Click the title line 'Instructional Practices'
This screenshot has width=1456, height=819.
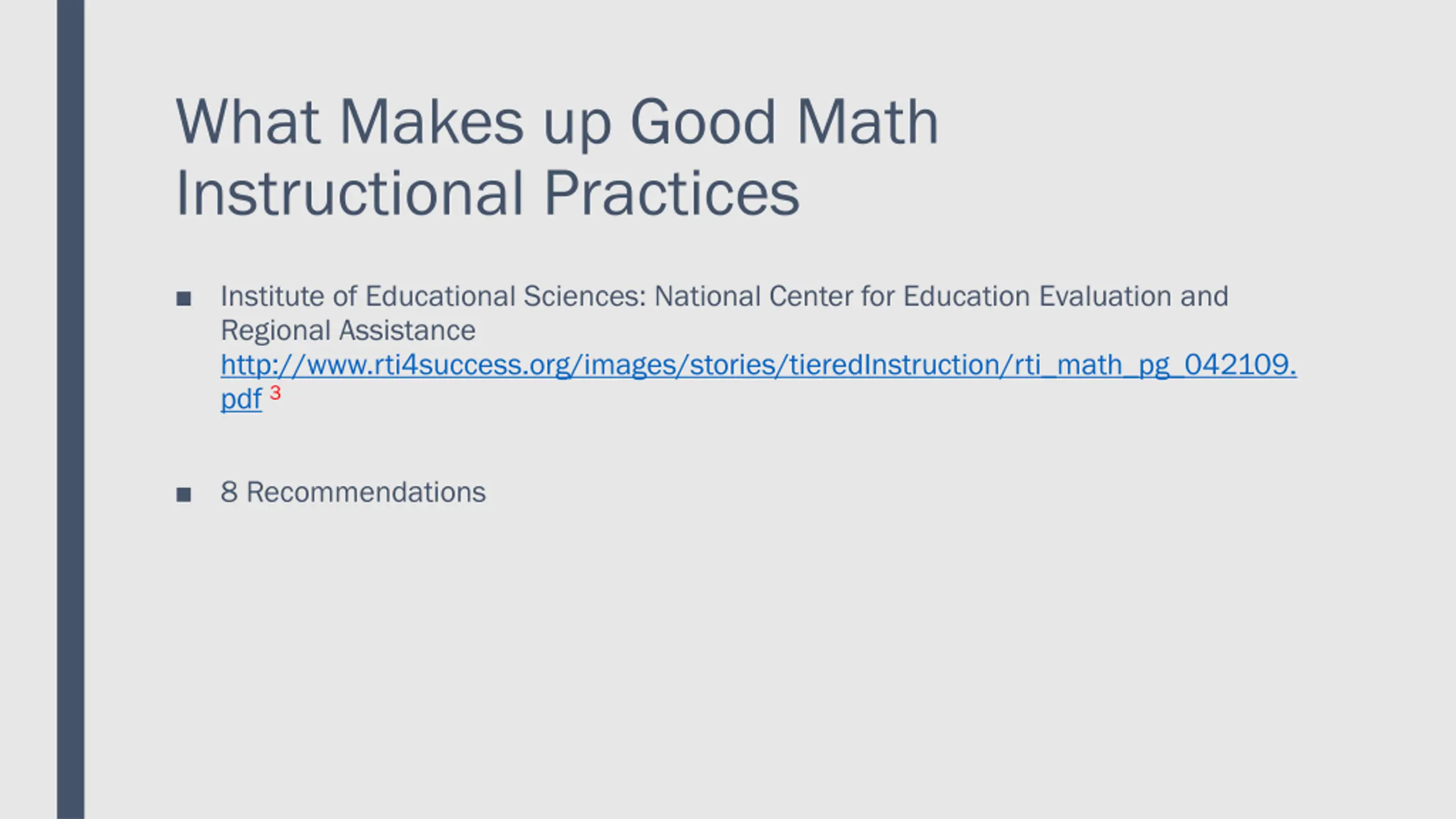pos(487,193)
